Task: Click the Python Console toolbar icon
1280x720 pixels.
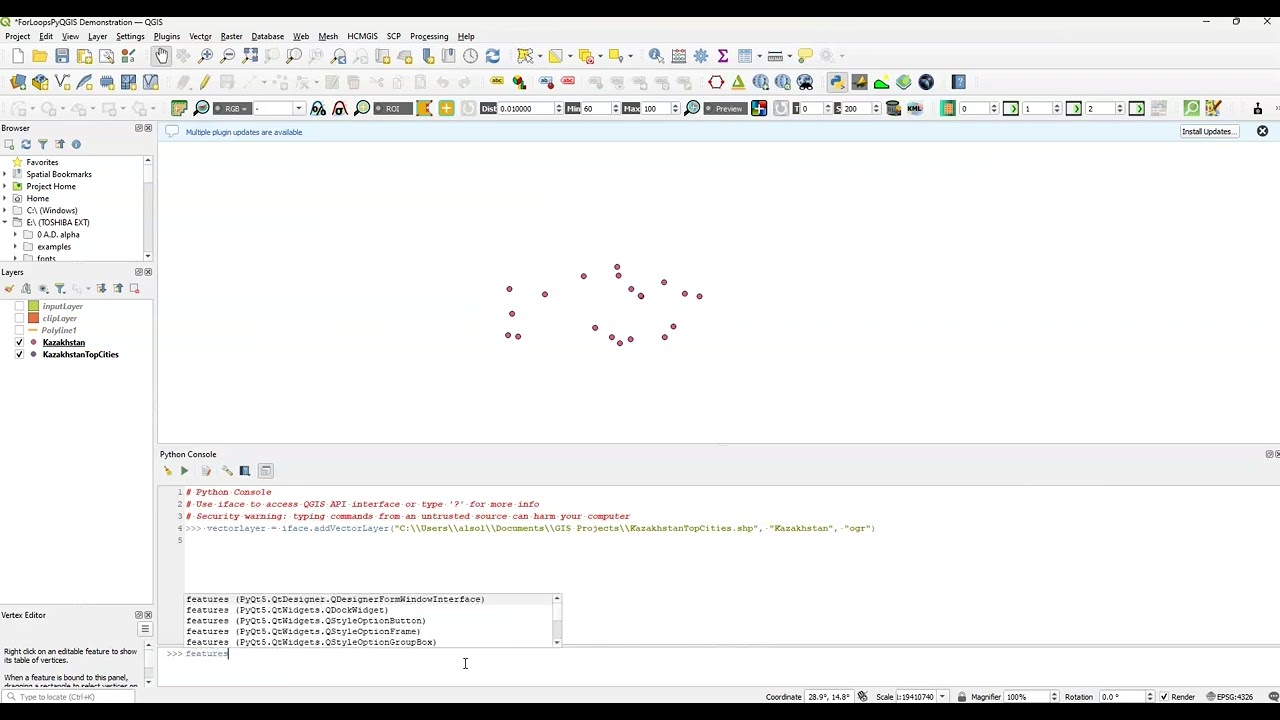Action: click(837, 82)
